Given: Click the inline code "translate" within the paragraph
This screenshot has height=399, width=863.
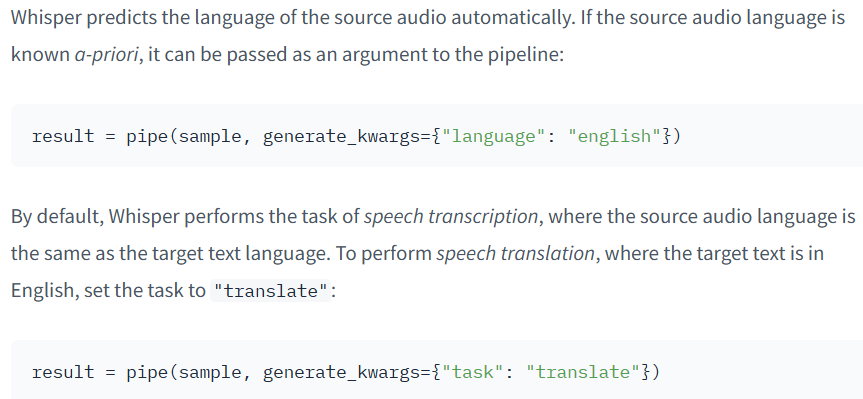Looking at the screenshot, I should [270, 291].
